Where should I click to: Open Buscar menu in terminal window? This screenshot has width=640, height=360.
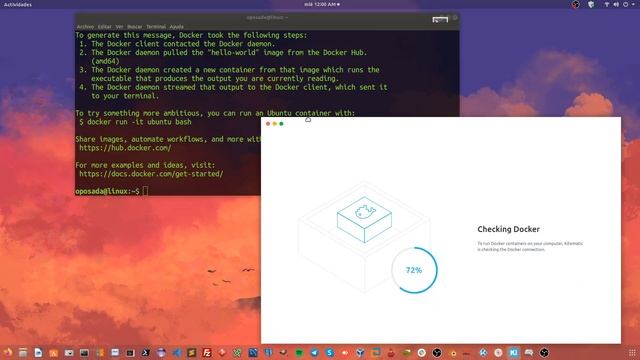point(135,27)
